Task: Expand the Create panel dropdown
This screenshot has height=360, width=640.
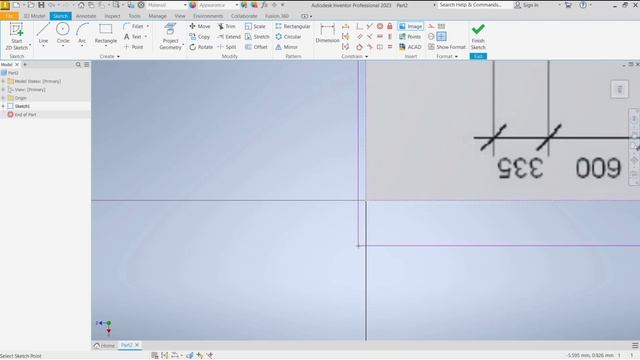Action: pyautogui.click(x=110, y=56)
